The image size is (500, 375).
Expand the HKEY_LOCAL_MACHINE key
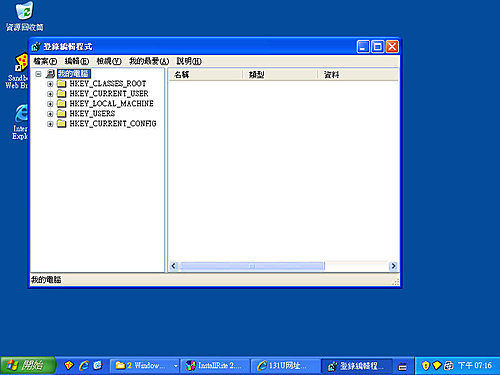click(50, 104)
